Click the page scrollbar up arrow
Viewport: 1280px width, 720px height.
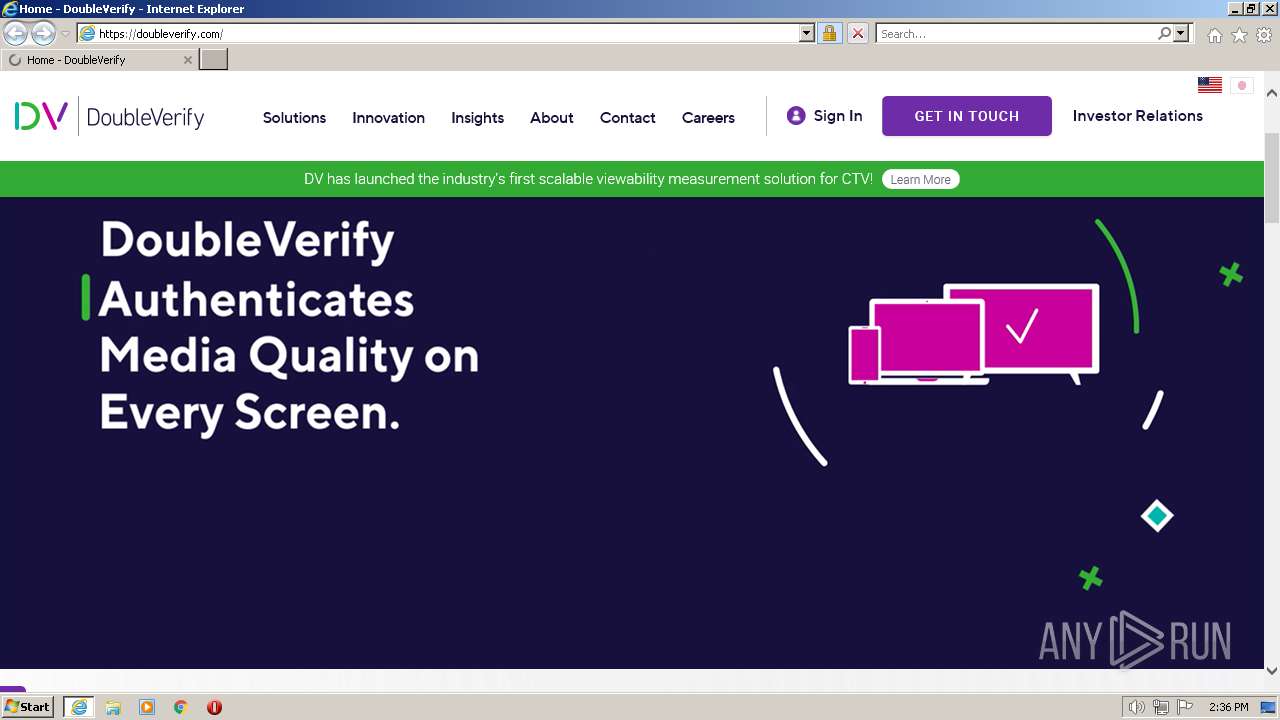(1272, 93)
